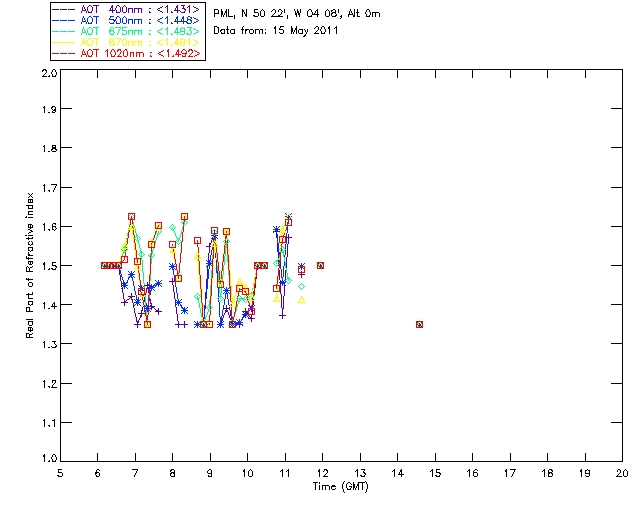Click the AOT 500nm legend entry
The height and width of the screenshot is (512, 640).
click(x=127, y=20)
